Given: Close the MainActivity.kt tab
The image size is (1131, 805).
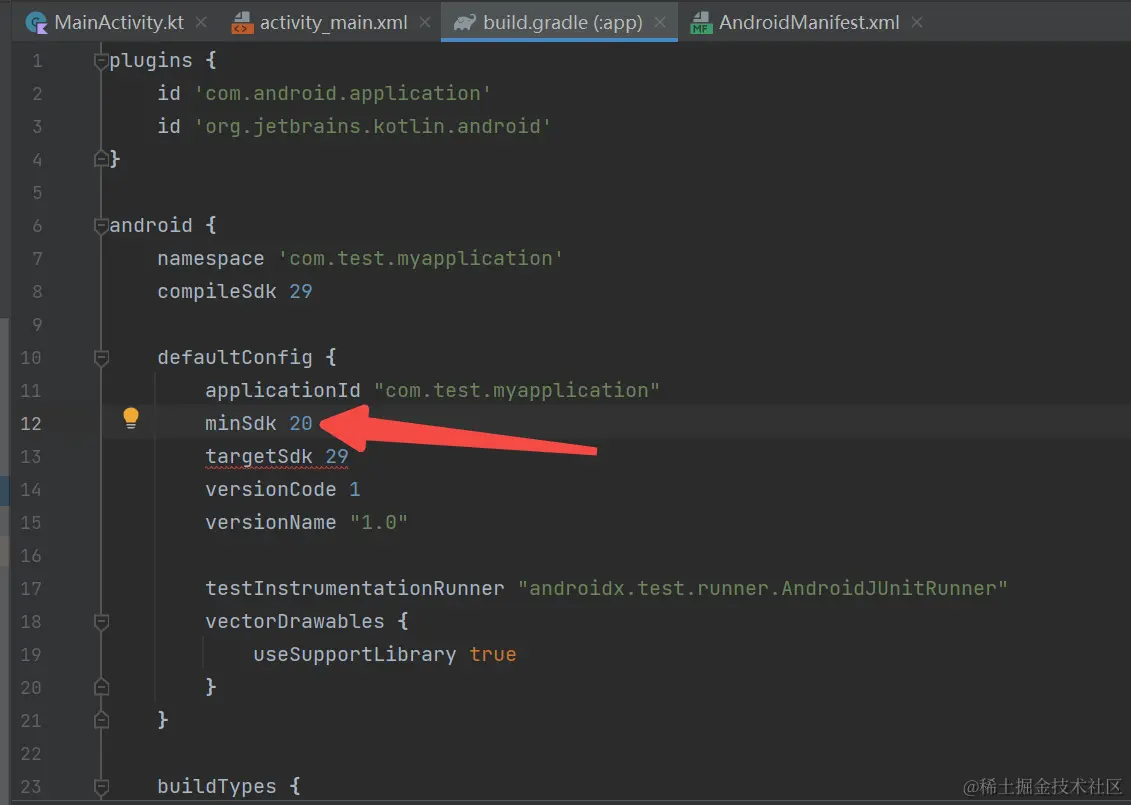Looking at the screenshot, I should pos(201,22).
